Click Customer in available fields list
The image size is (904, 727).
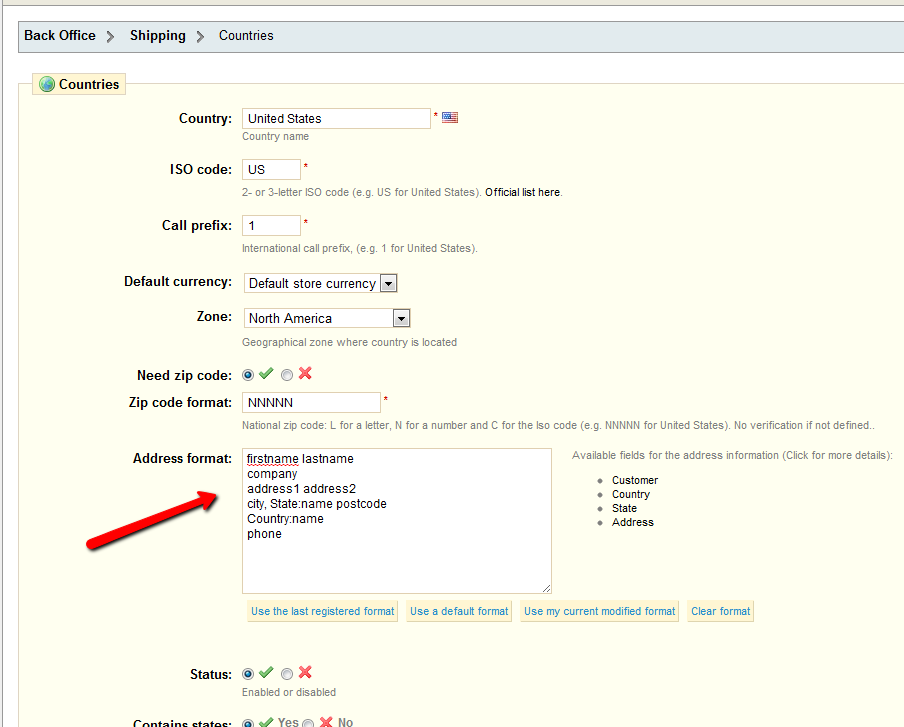click(635, 480)
